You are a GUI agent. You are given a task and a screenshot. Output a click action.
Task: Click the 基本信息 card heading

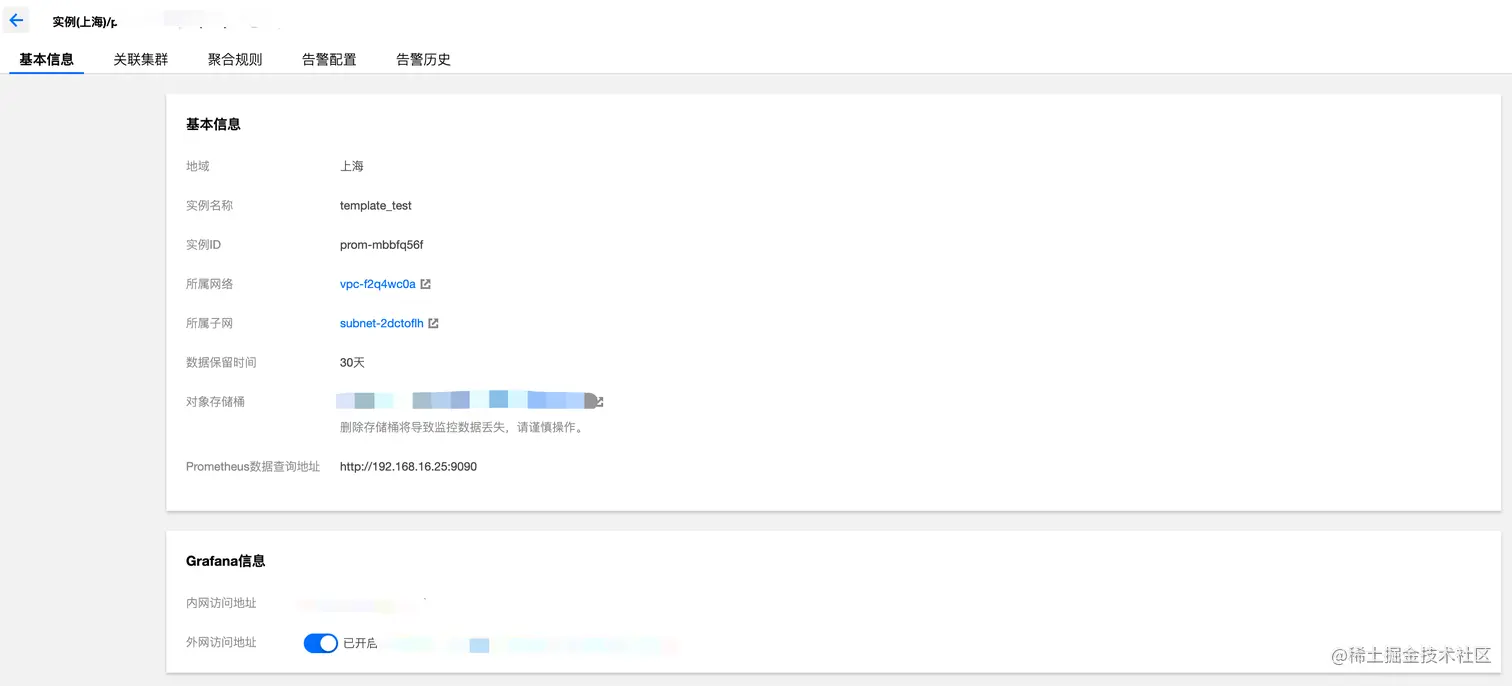tap(213, 124)
